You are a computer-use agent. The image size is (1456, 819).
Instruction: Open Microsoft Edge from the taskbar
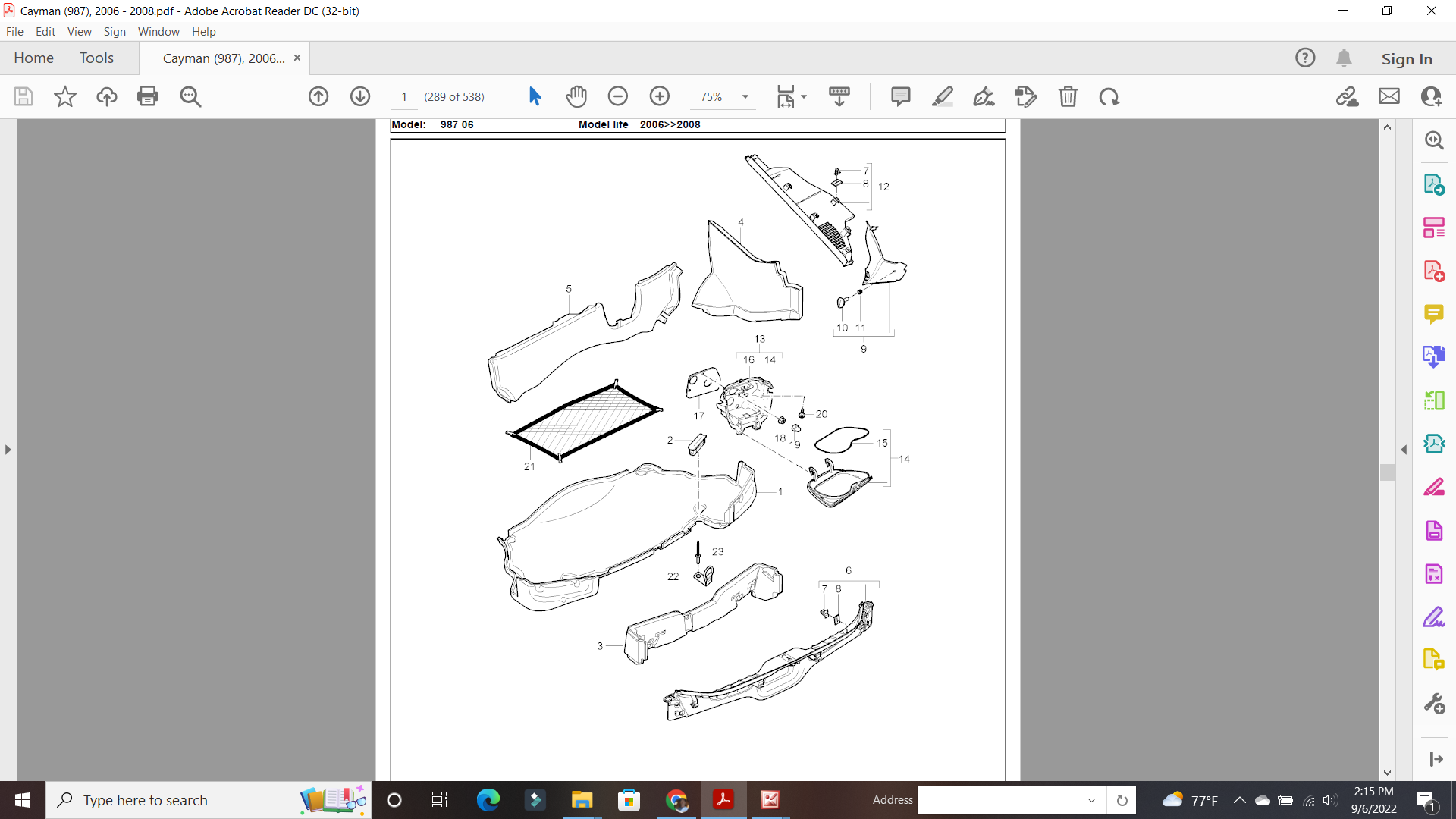point(488,800)
